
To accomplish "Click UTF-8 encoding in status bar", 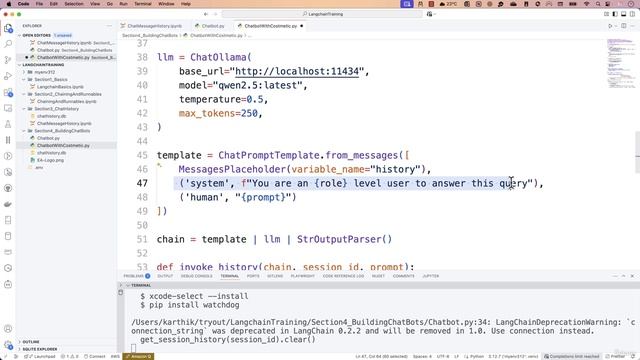I will (x=443, y=356).
